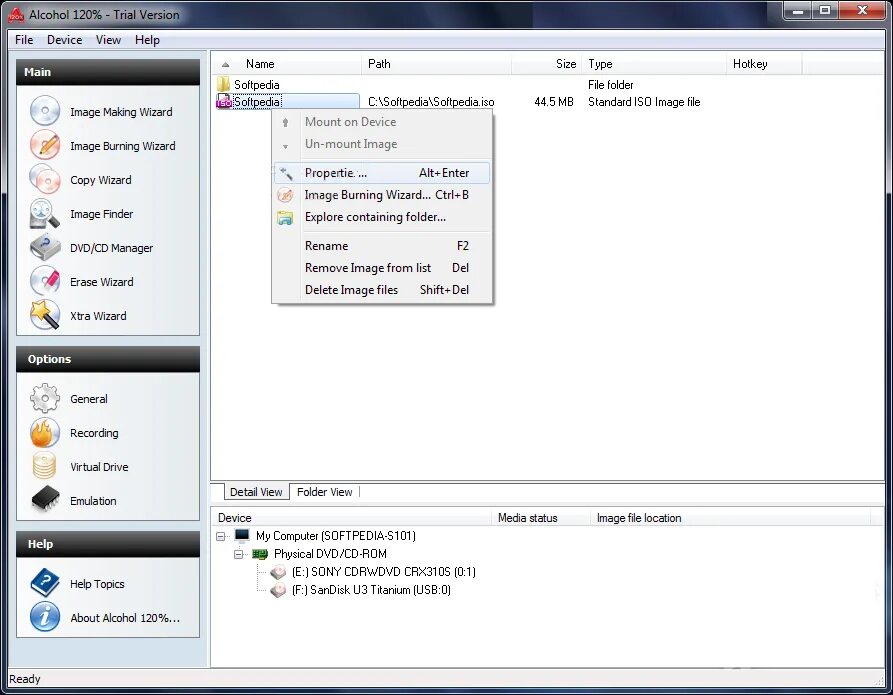The image size is (893, 695).
Task: Click the 44.5 MB size value
Action: 554,102
